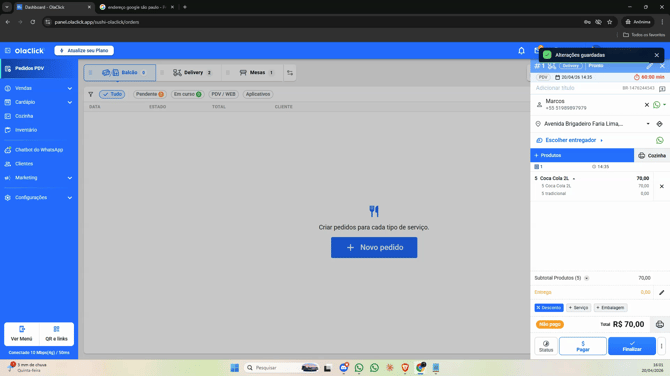Open tab settings sliders icon

click(290, 73)
